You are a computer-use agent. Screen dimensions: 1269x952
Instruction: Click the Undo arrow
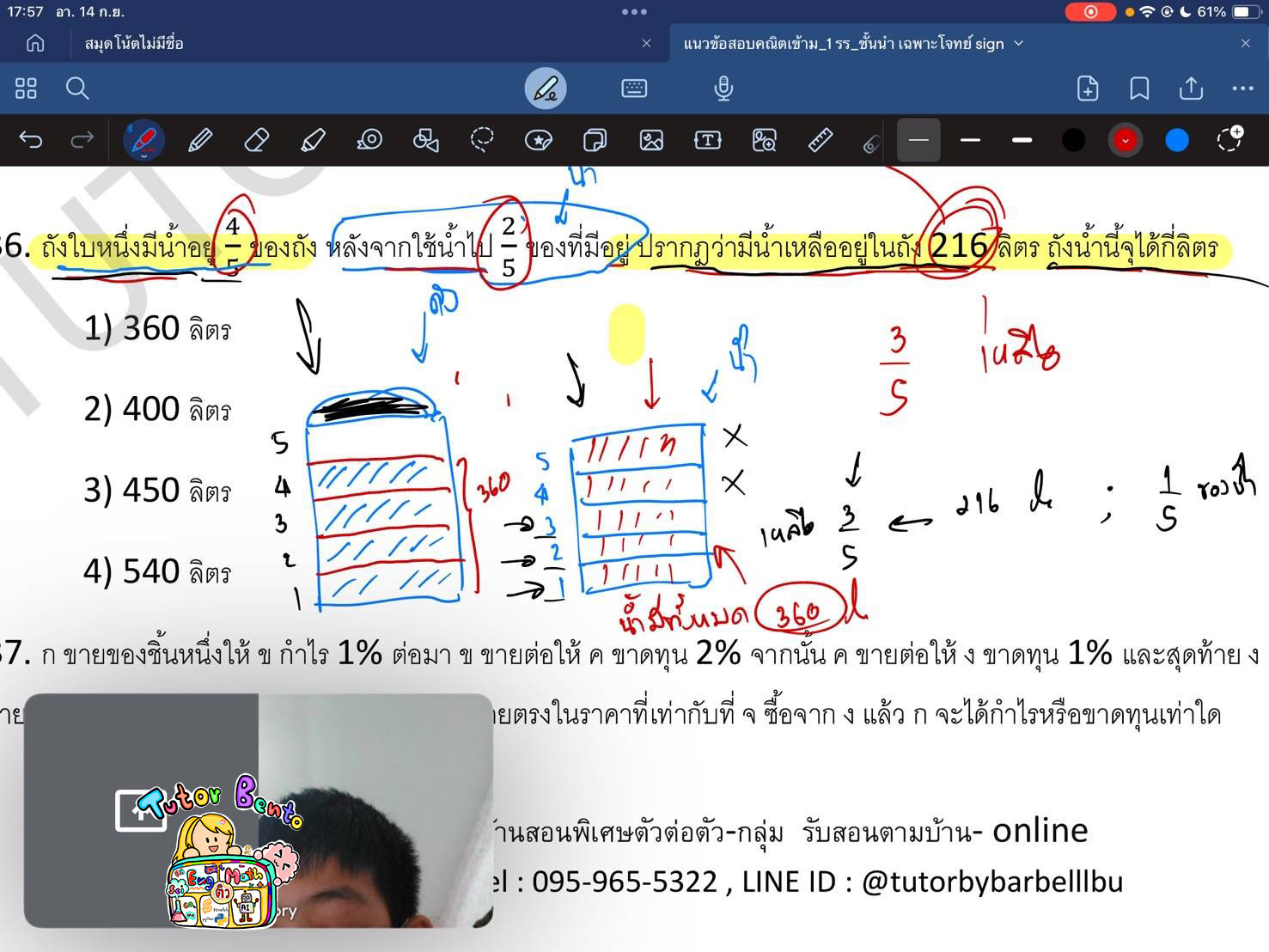click(x=31, y=140)
